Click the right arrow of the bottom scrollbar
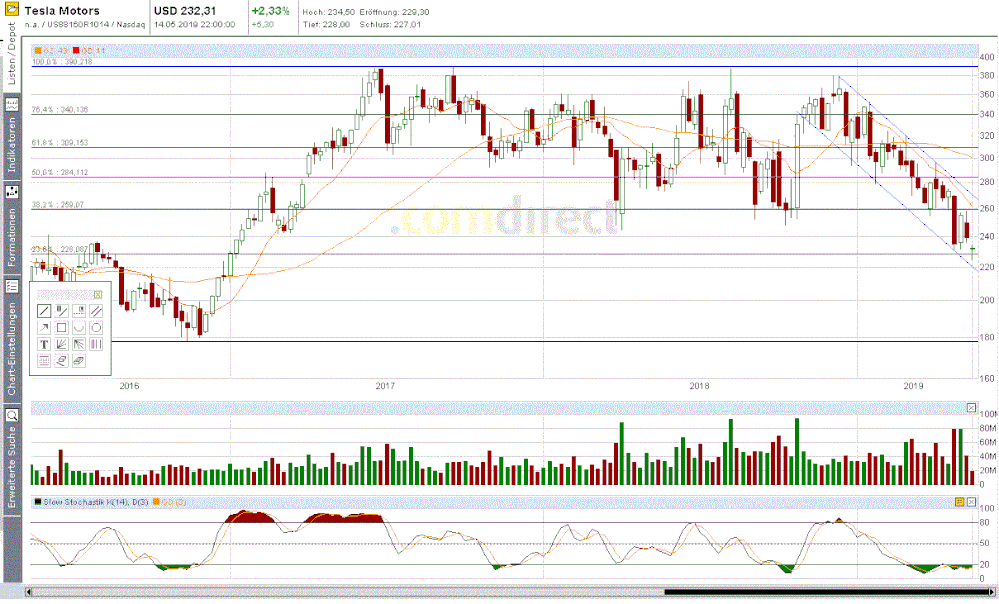The height and width of the screenshot is (604, 999). click(991, 592)
